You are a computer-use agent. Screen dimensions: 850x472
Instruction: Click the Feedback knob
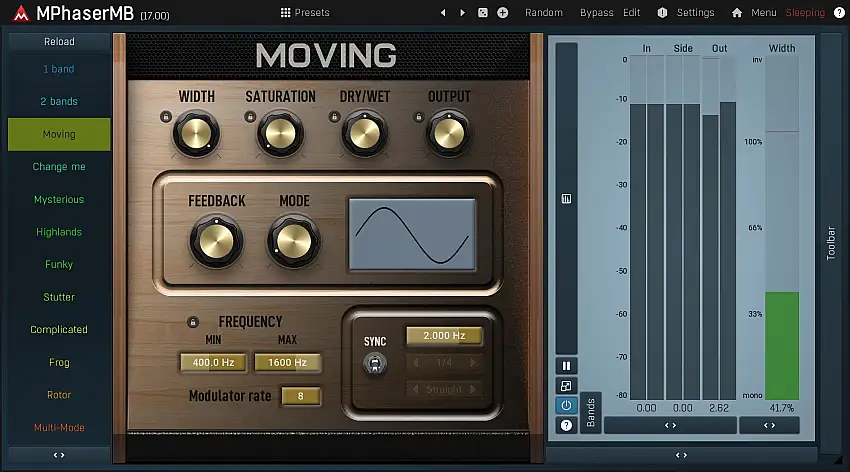[x=216, y=241]
